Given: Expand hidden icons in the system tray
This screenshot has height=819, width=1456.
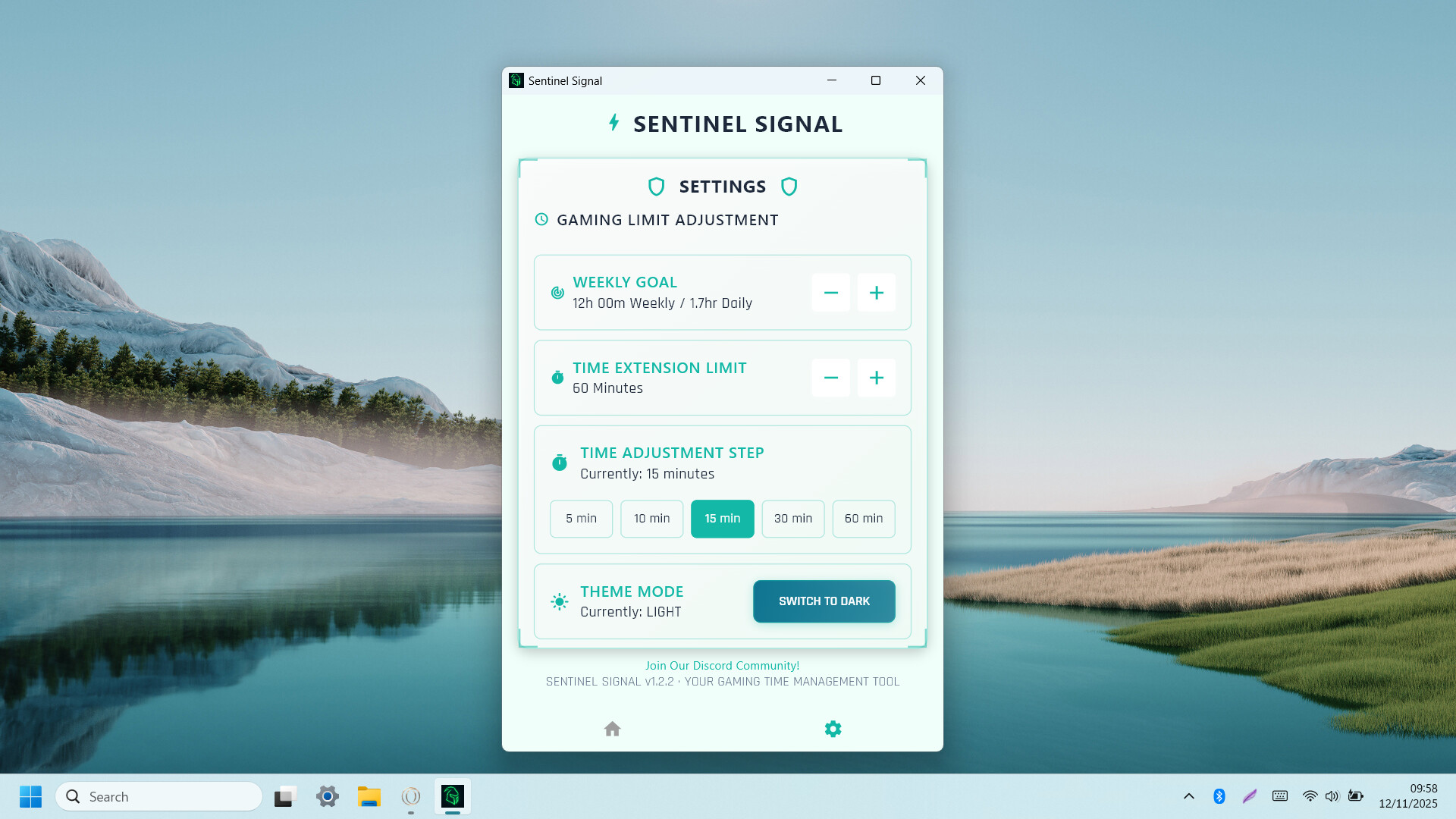Looking at the screenshot, I should pos(1189,796).
